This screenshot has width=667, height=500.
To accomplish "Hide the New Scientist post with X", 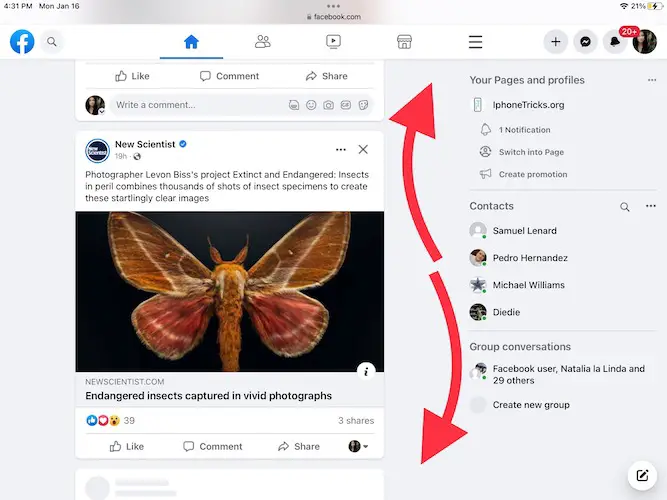I will pos(363,149).
